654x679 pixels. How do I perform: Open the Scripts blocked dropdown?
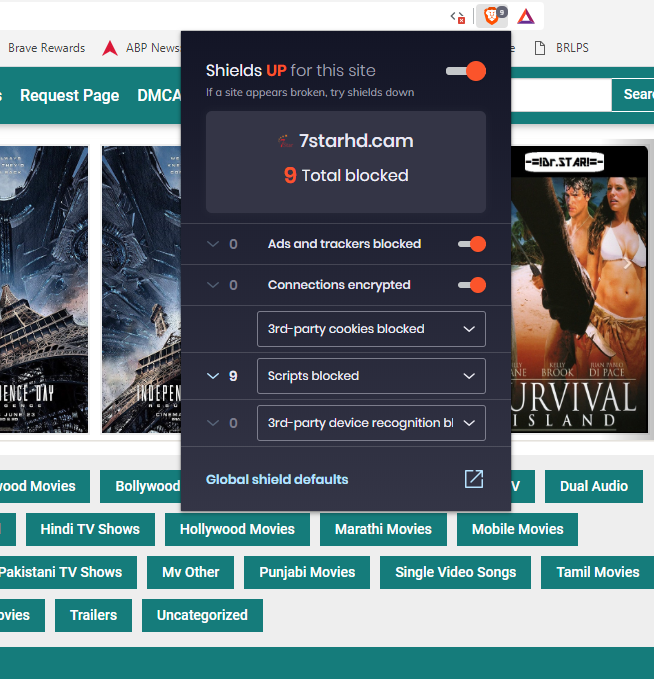click(x=371, y=376)
